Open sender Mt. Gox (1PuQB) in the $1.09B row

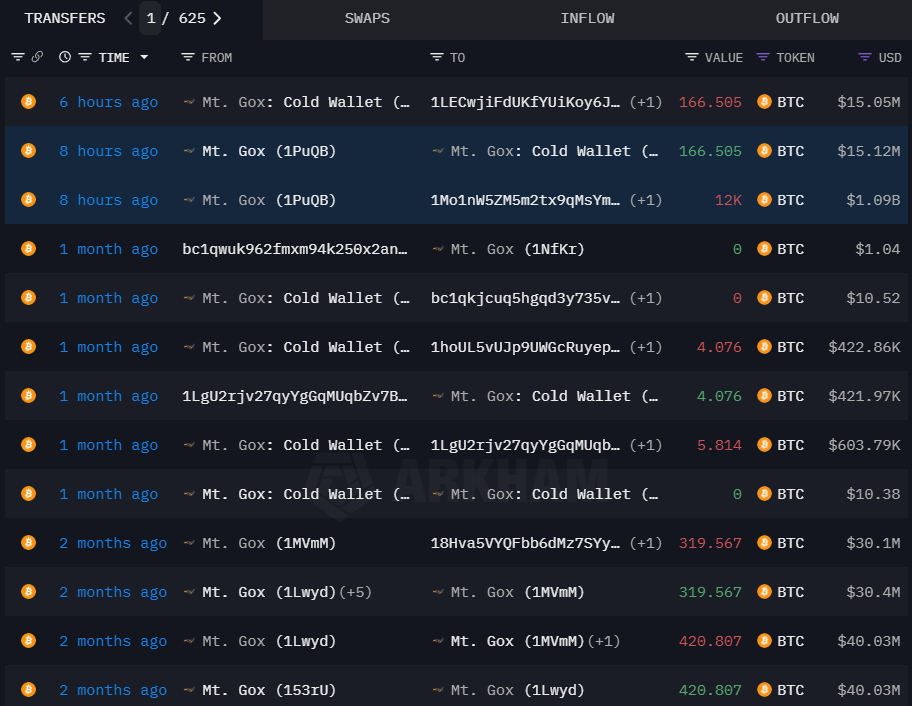pyautogui.click(x=269, y=199)
